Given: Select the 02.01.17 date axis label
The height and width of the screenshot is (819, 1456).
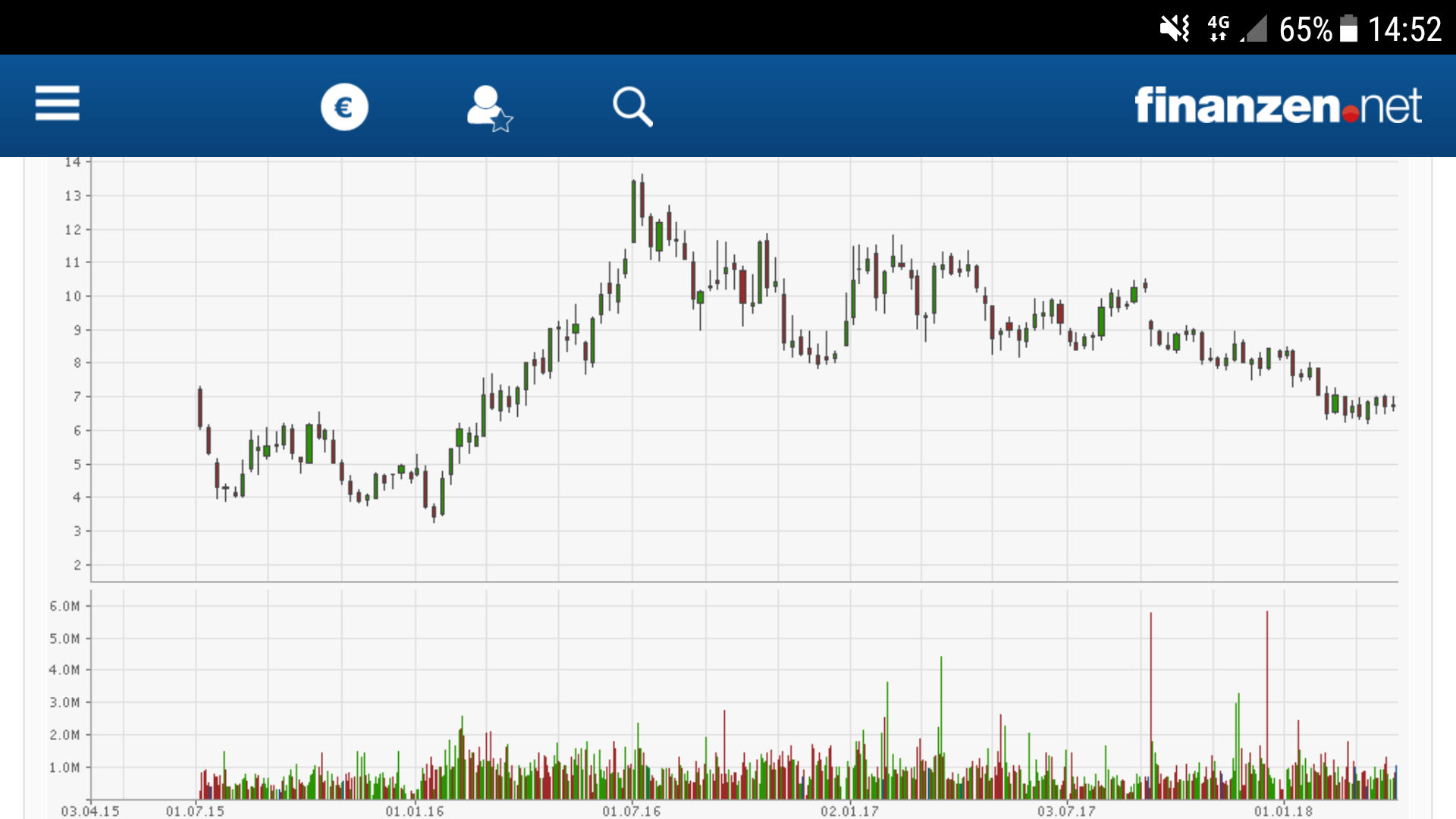Looking at the screenshot, I should [x=849, y=811].
